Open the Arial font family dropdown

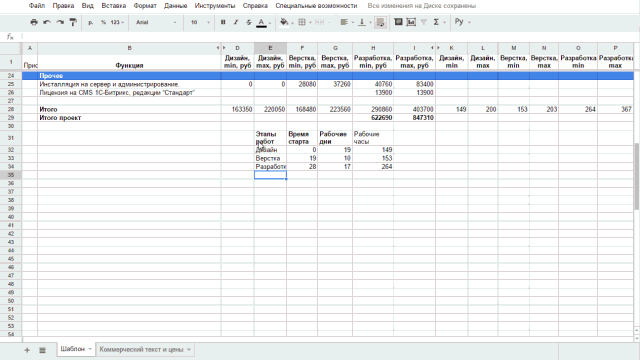click(156, 22)
